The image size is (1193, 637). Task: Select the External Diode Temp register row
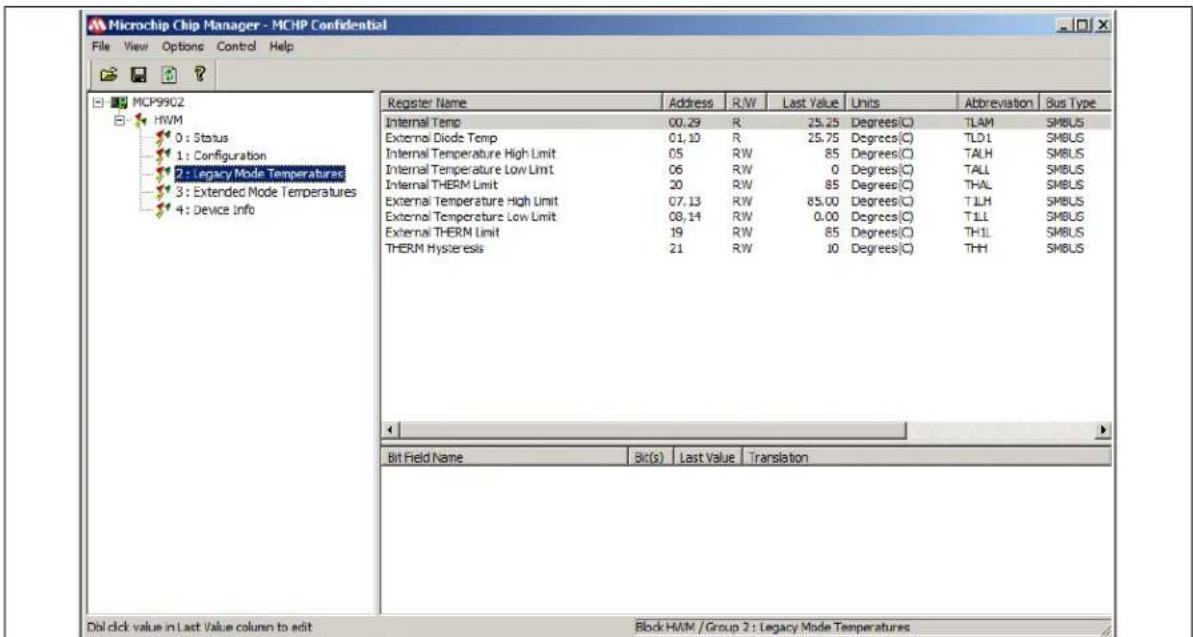click(746, 138)
